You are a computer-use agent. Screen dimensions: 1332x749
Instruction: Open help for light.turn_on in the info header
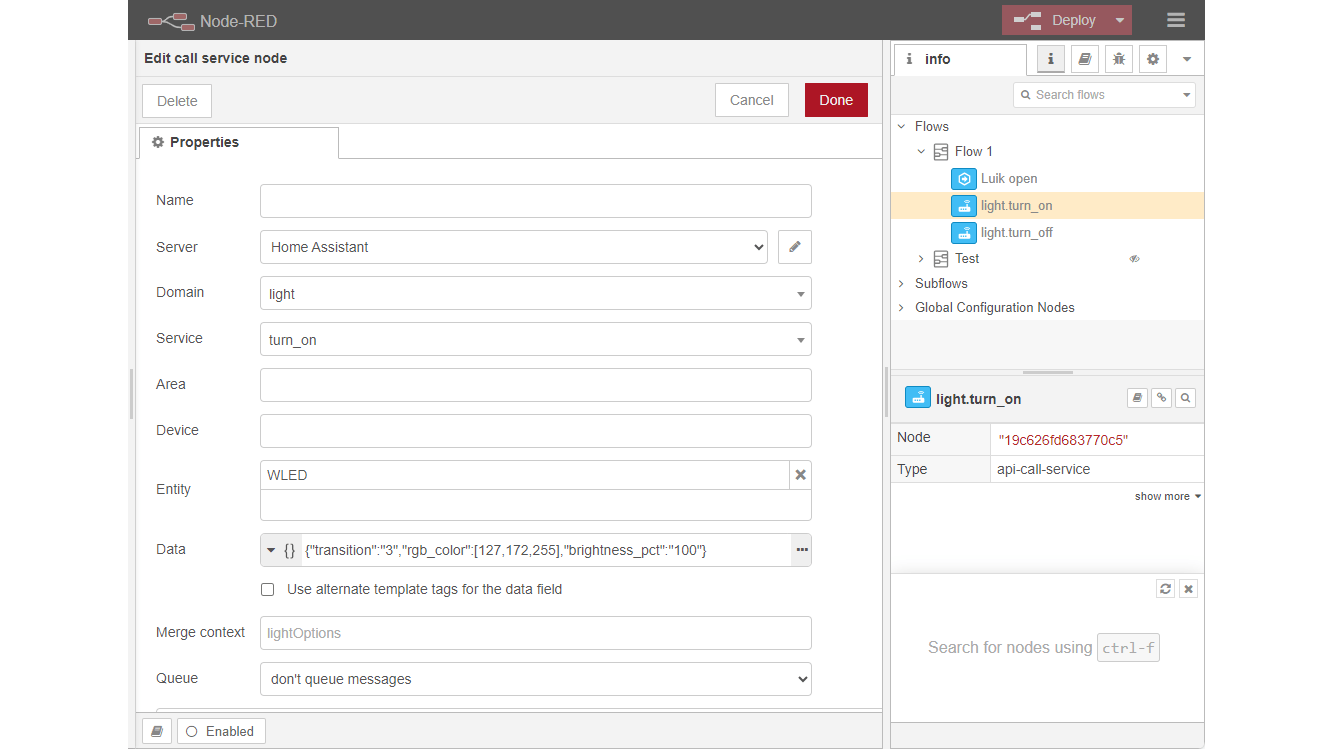(x=1137, y=398)
